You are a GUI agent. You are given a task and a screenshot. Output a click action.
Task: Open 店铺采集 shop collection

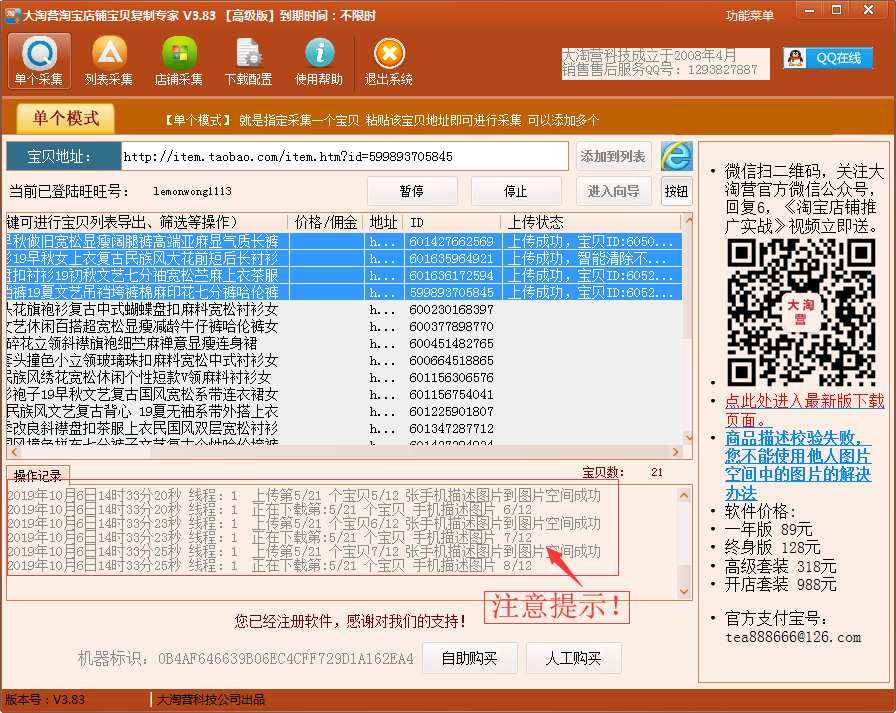click(179, 61)
